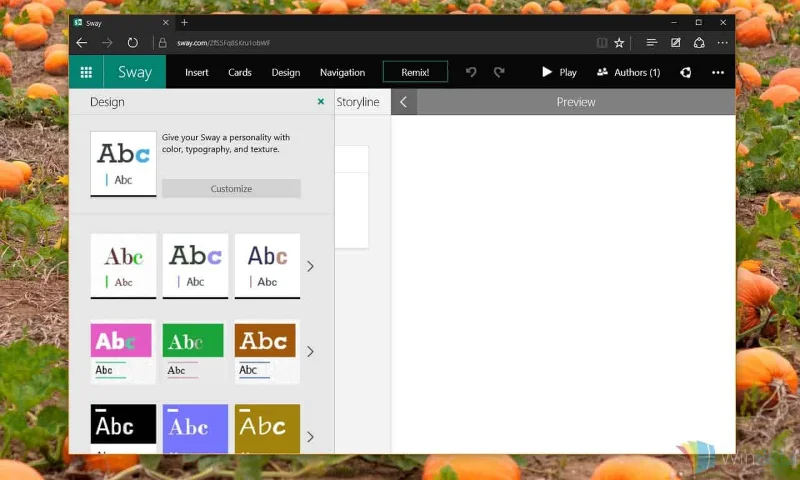The width and height of the screenshot is (800, 480).
Task: Add this page to favorites star
Action: click(619, 43)
